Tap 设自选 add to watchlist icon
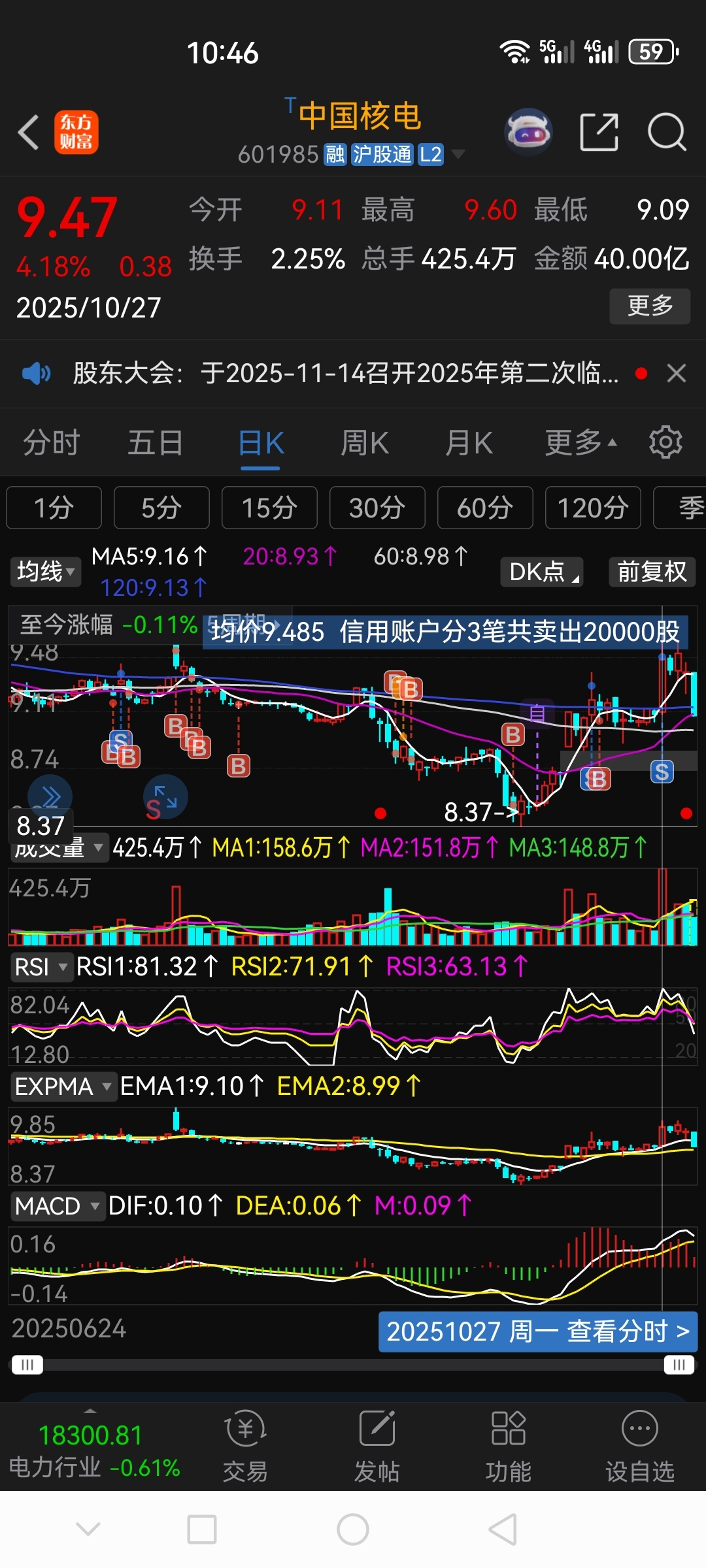706x1568 pixels. pyautogui.click(x=639, y=1445)
